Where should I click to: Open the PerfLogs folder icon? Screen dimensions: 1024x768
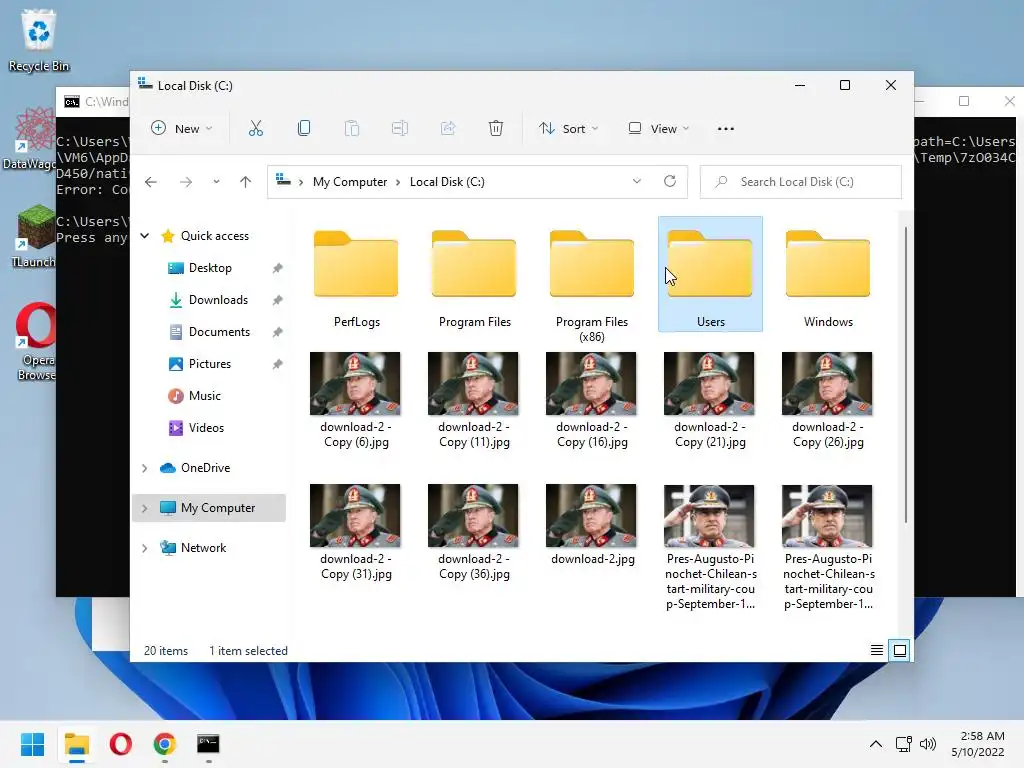pyautogui.click(x=356, y=264)
